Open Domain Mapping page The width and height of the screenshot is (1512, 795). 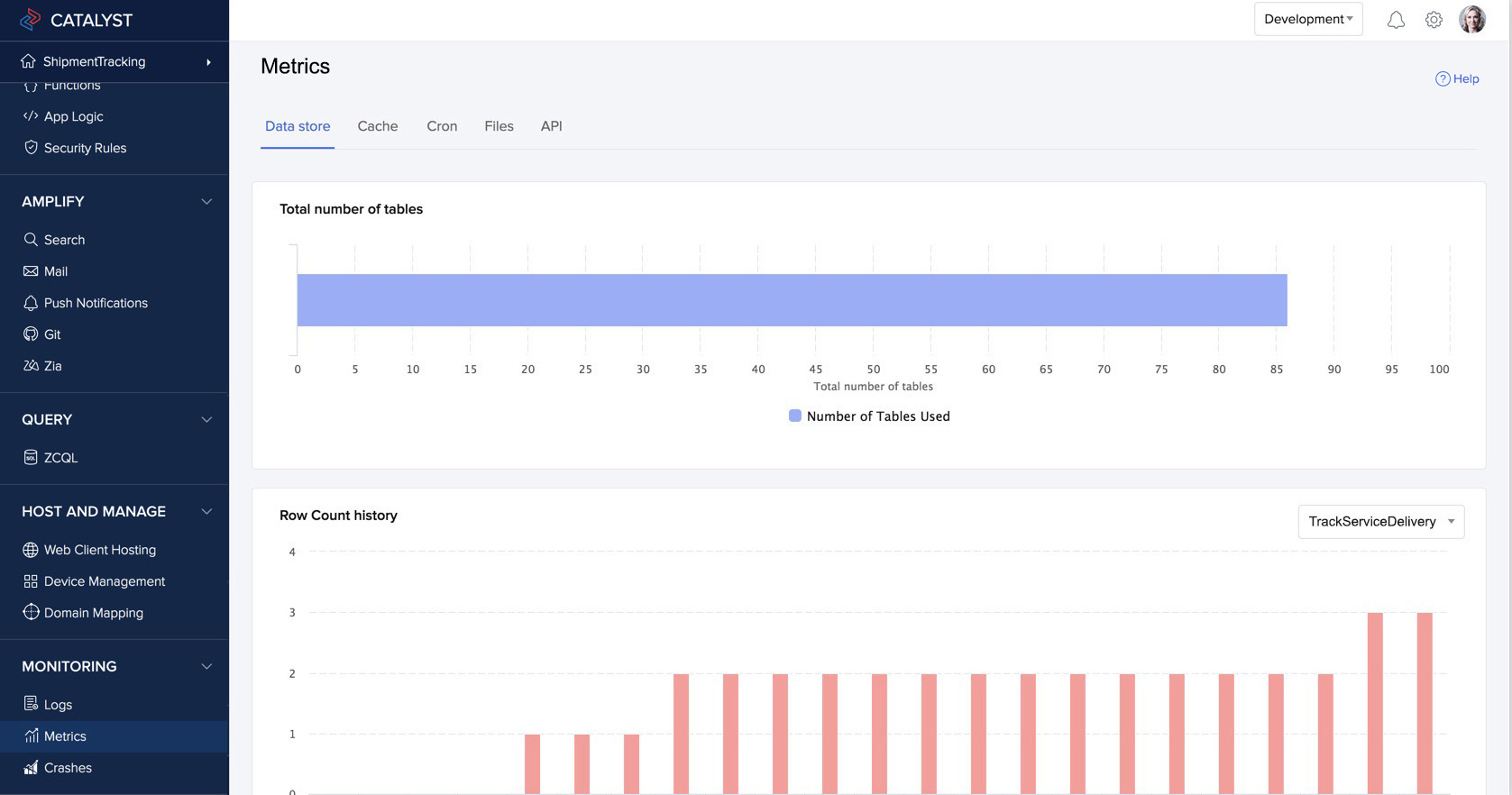[x=94, y=613]
